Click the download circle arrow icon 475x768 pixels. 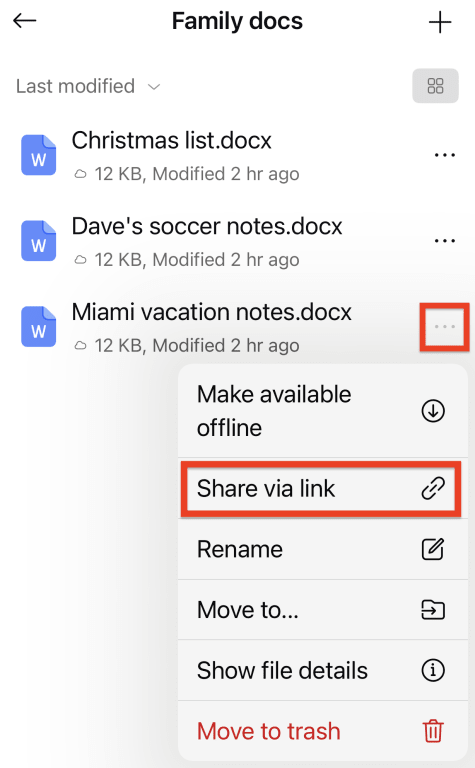coord(433,411)
